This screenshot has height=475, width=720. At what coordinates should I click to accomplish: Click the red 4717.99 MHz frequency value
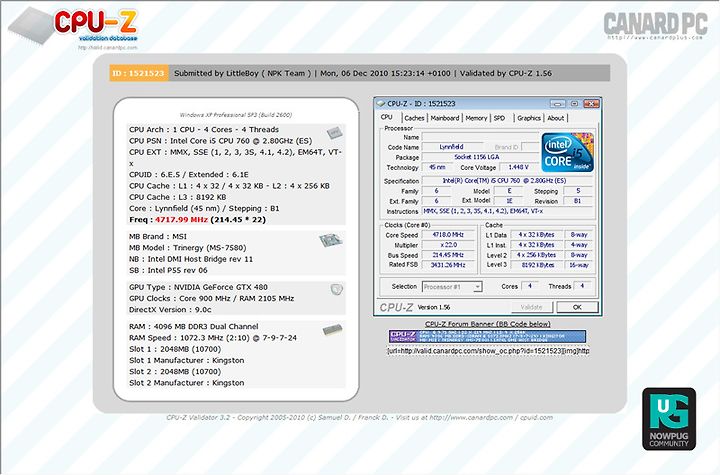tap(181, 220)
